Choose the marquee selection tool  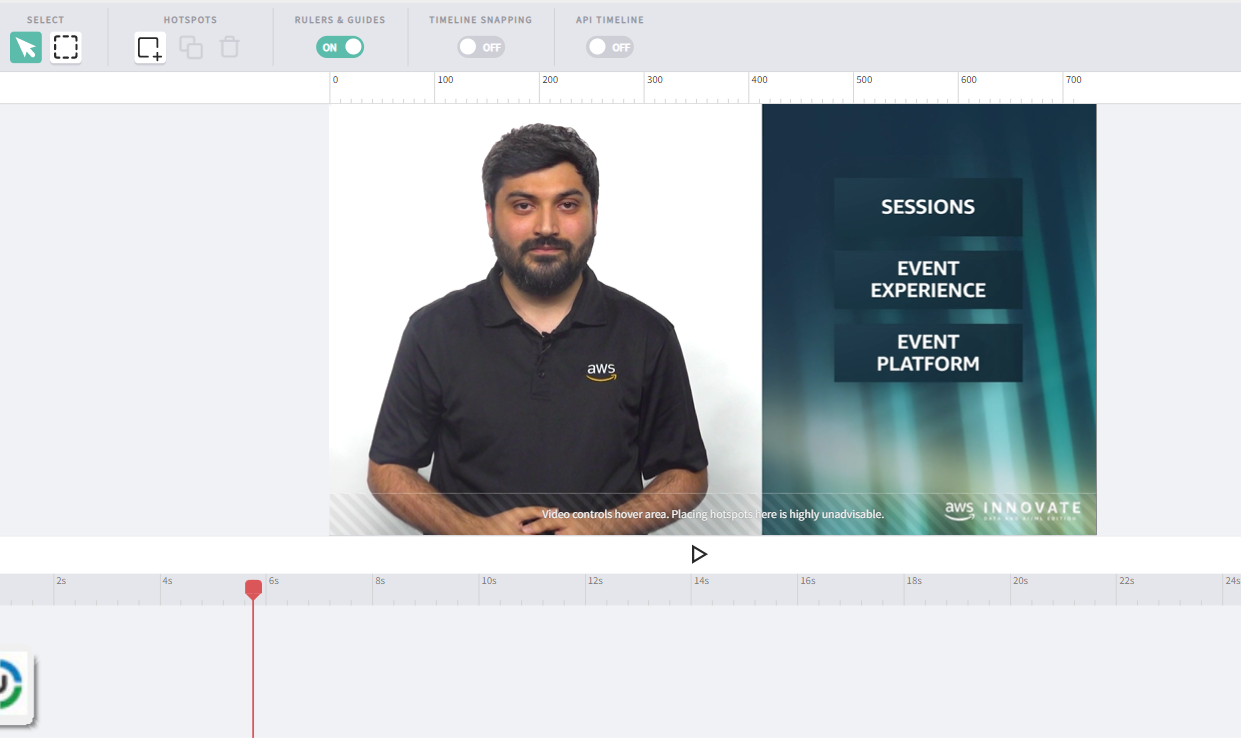tap(66, 47)
